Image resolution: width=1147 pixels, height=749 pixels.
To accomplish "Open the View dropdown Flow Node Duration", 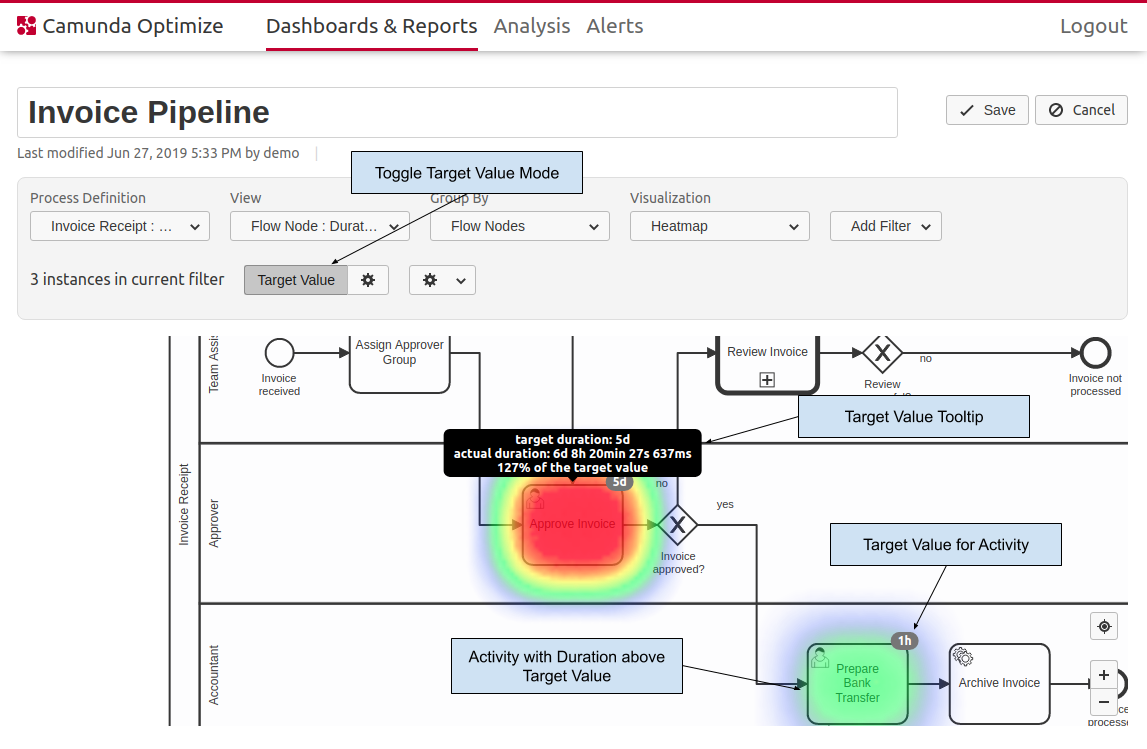I will click(x=320, y=226).
